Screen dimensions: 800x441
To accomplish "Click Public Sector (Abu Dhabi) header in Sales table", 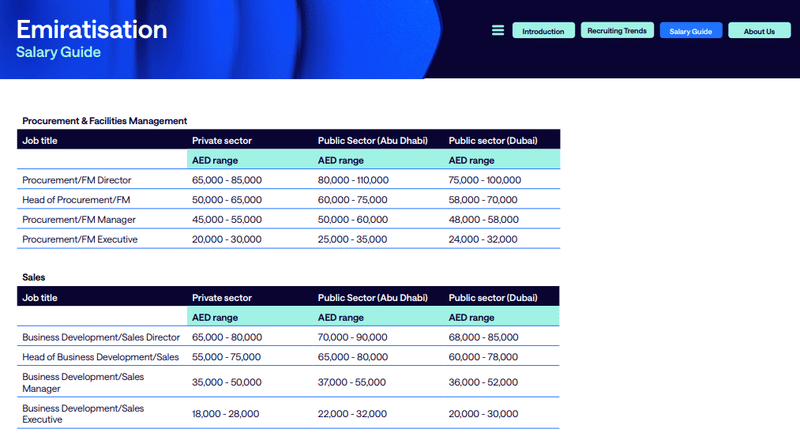I will click(372, 298).
